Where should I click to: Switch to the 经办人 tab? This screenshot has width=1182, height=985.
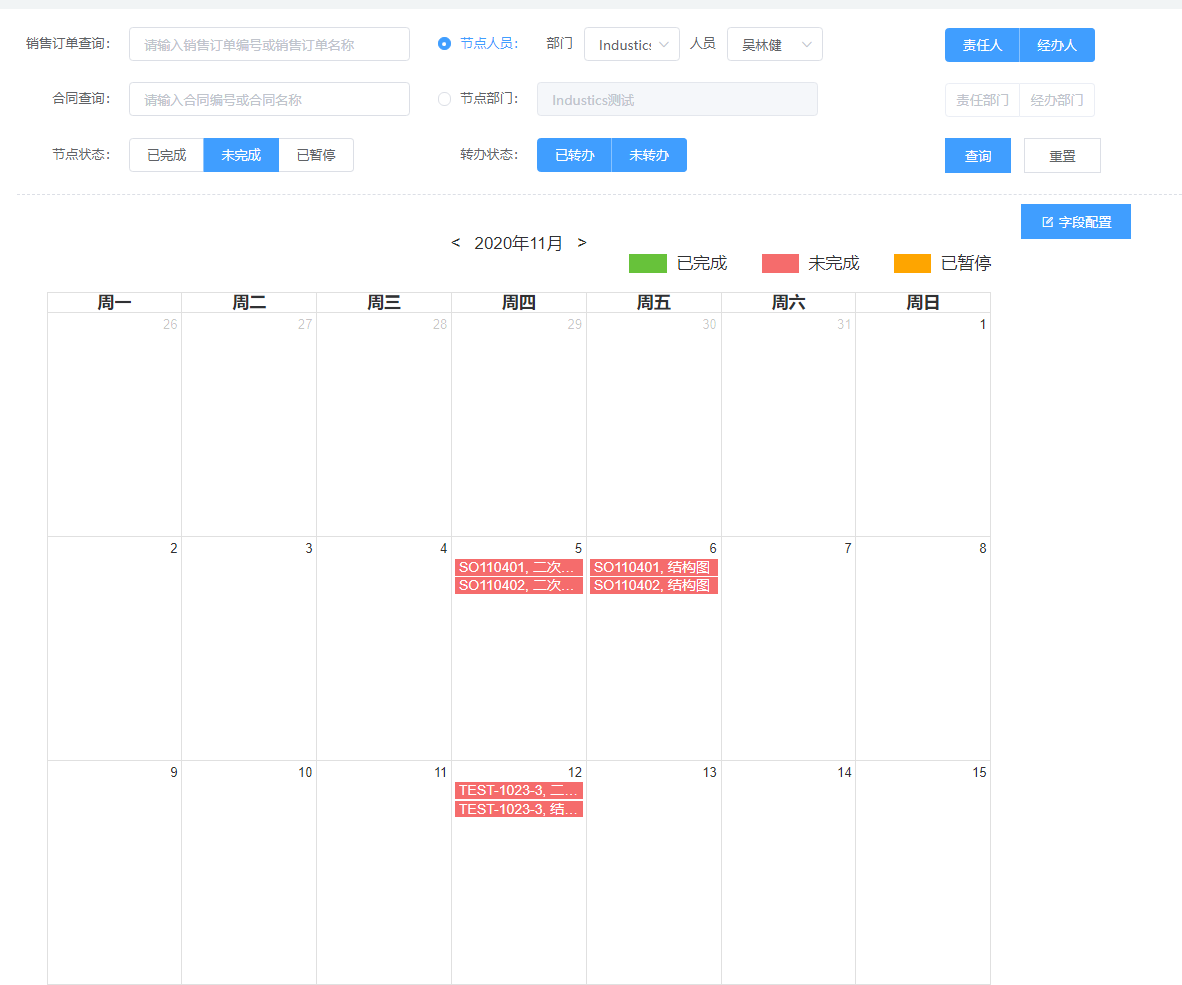[1057, 45]
